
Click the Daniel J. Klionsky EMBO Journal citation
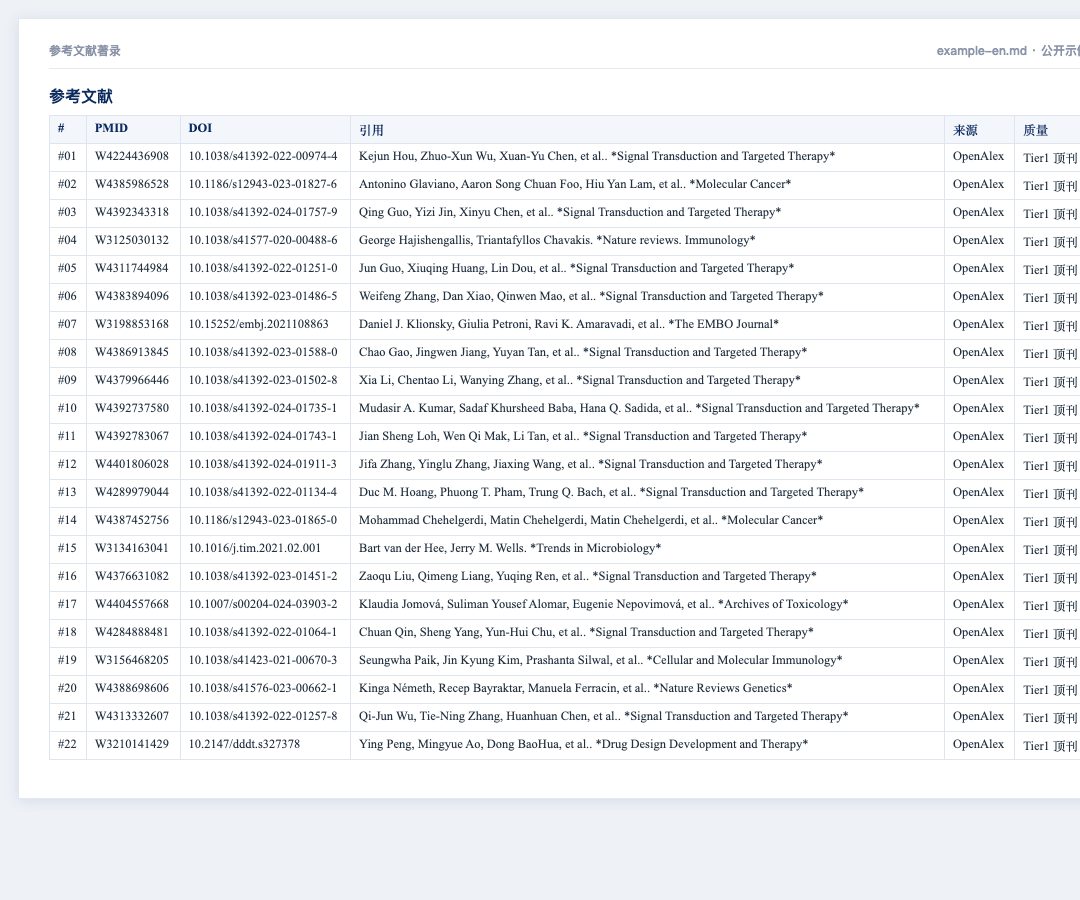[x=569, y=324]
